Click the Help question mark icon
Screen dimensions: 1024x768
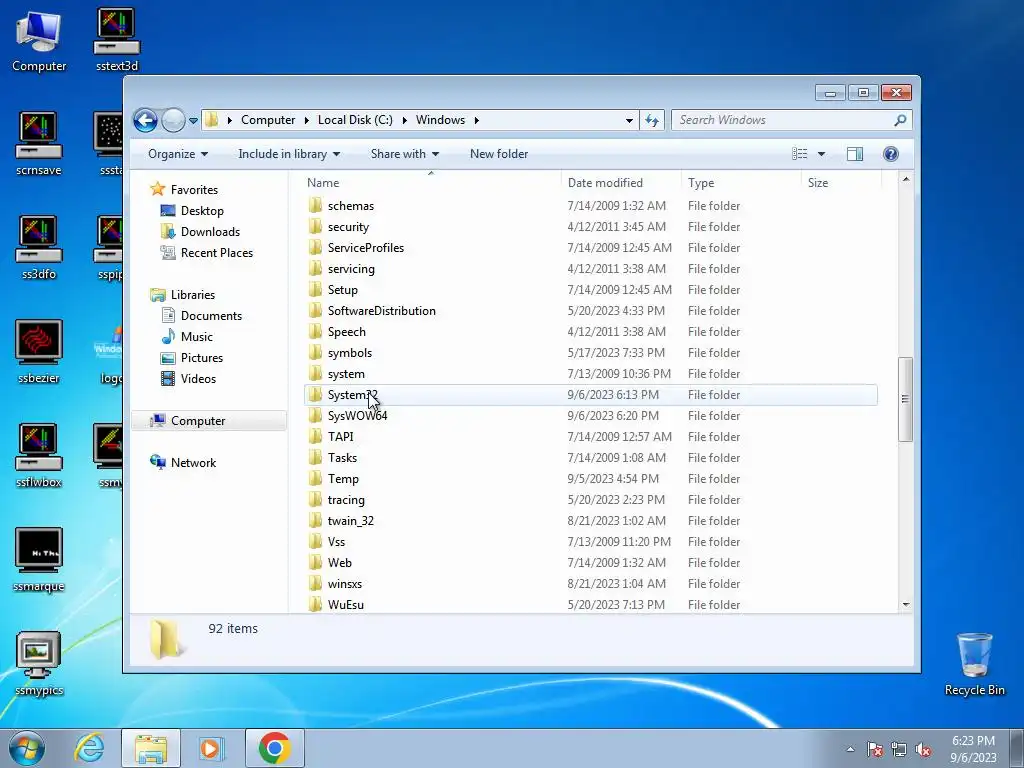point(891,154)
